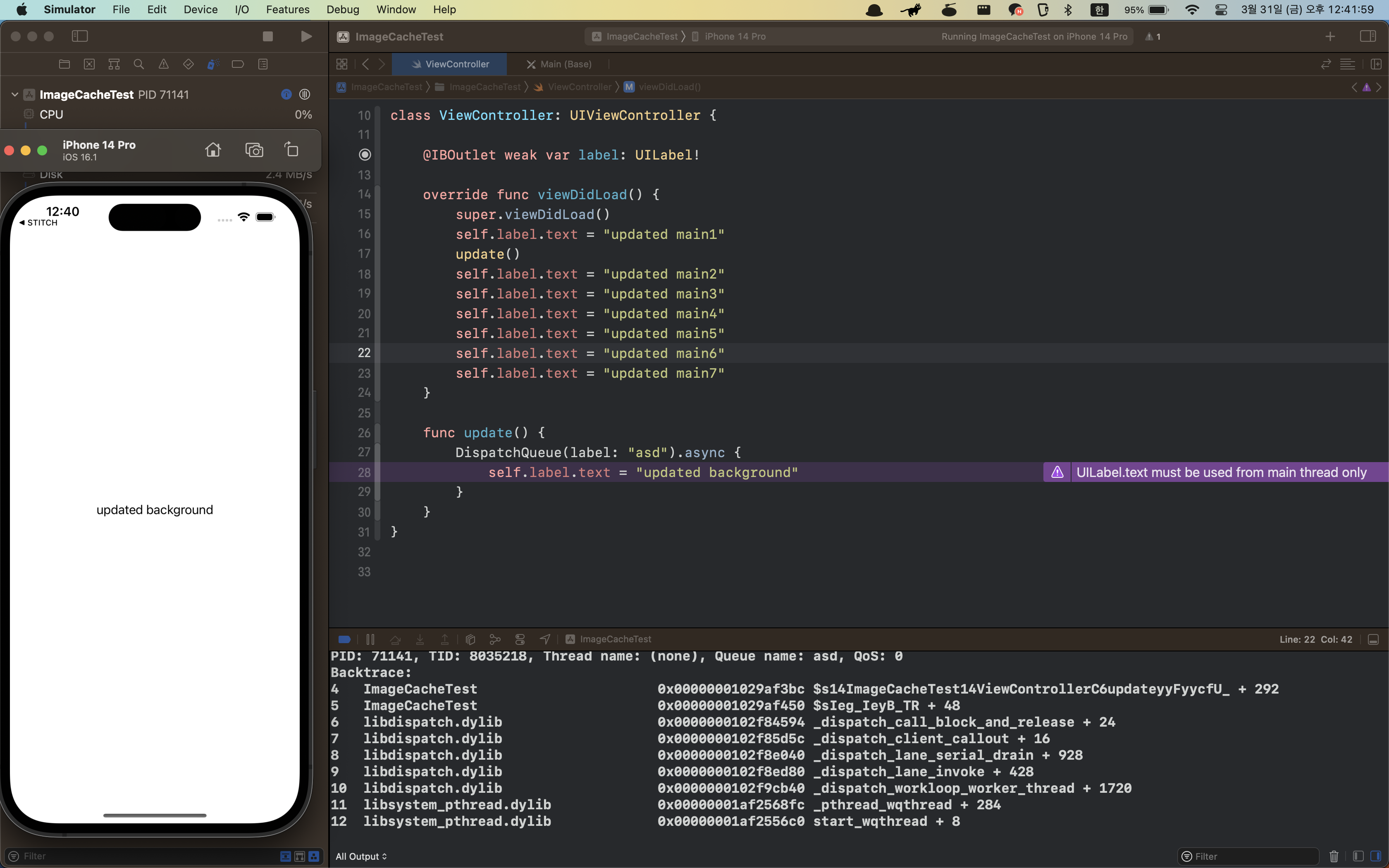Image resolution: width=1389 pixels, height=868 pixels.
Task: Hide the debug area panel
Action: pos(1373,639)
